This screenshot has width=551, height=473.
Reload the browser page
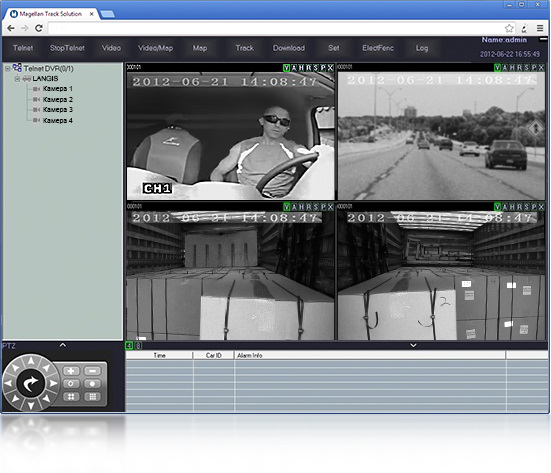39,28
